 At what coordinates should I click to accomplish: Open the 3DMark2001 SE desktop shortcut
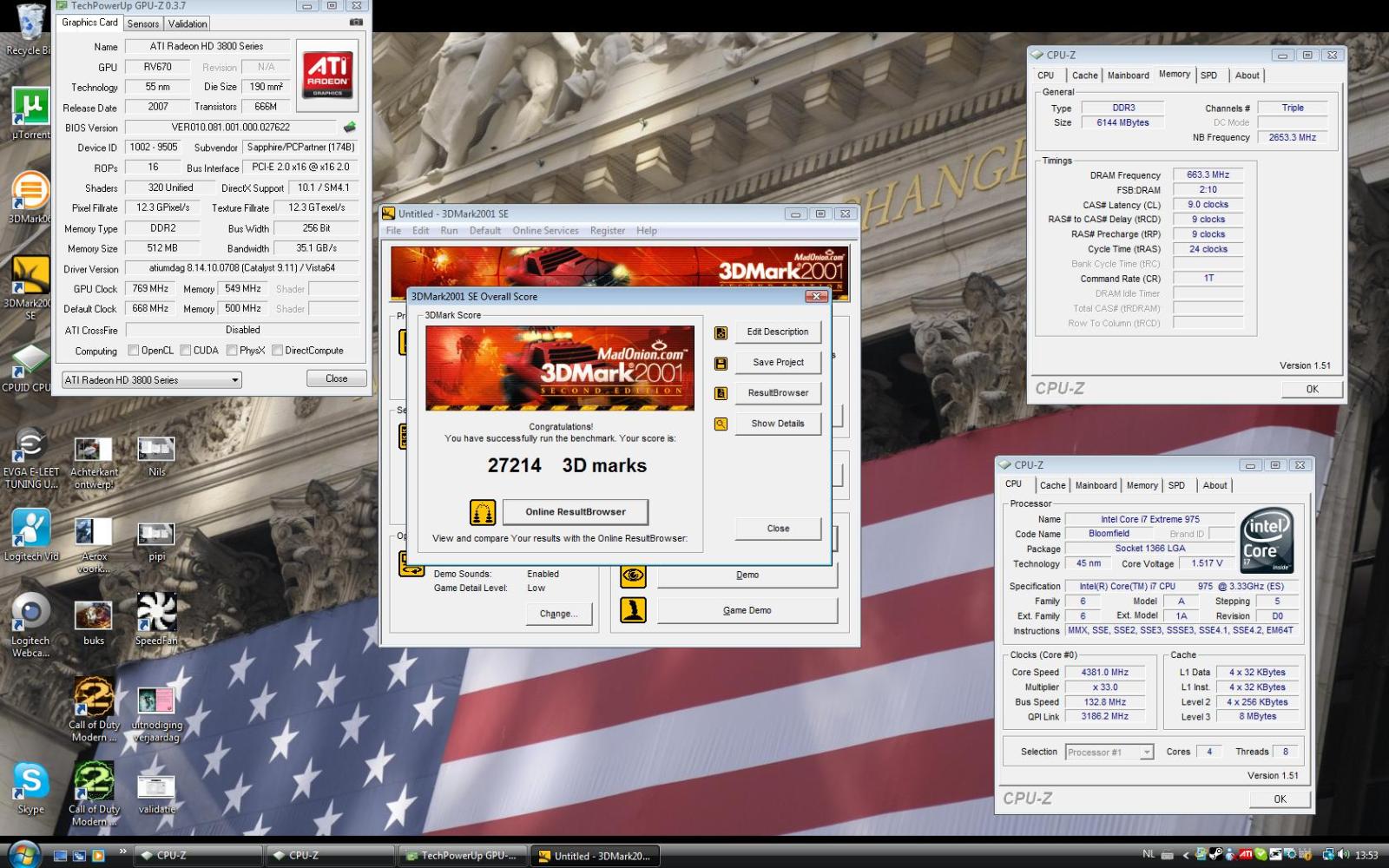tap(30, 288)
